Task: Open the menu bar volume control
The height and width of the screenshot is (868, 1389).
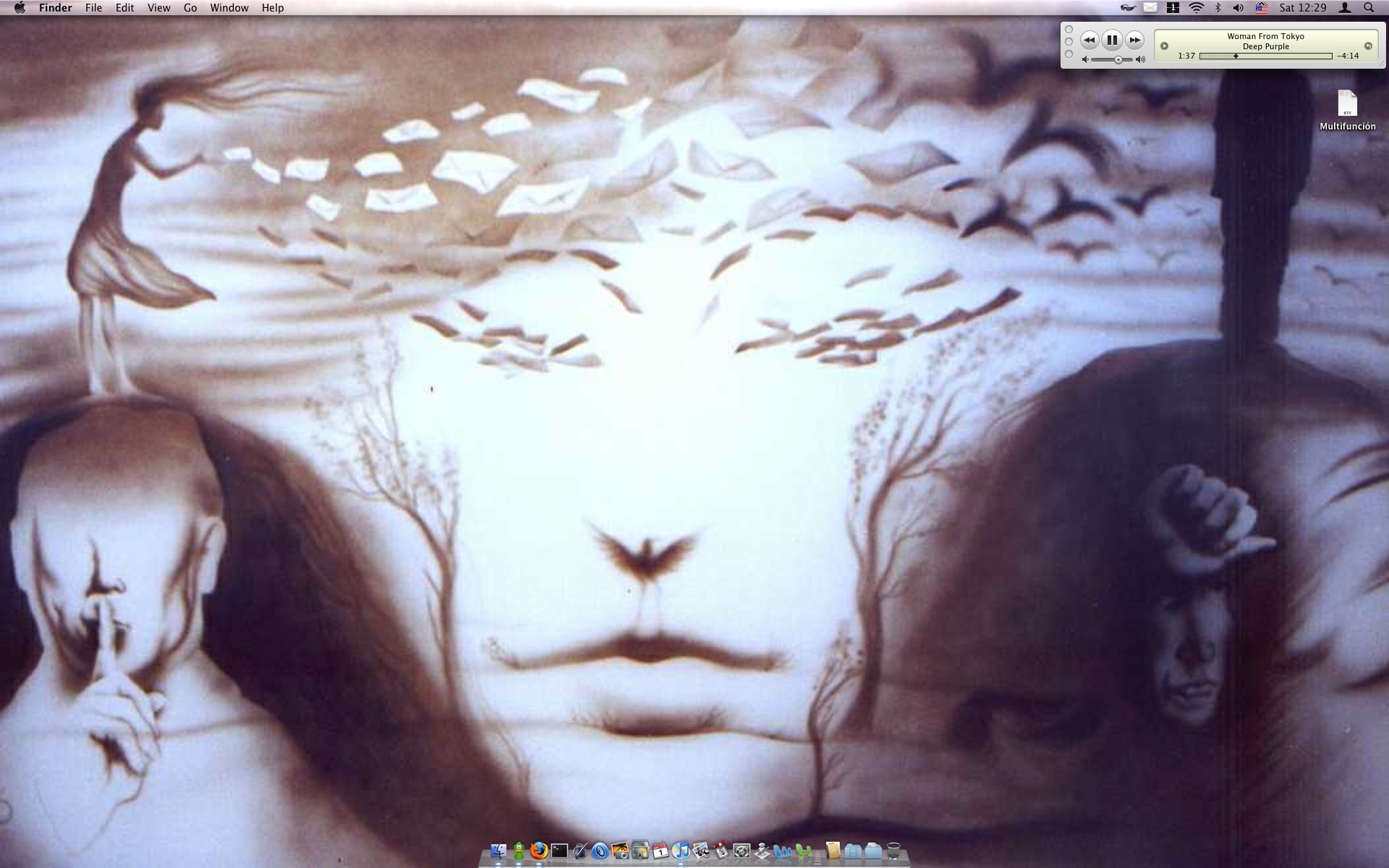Action: click(x=1239, y=8)
